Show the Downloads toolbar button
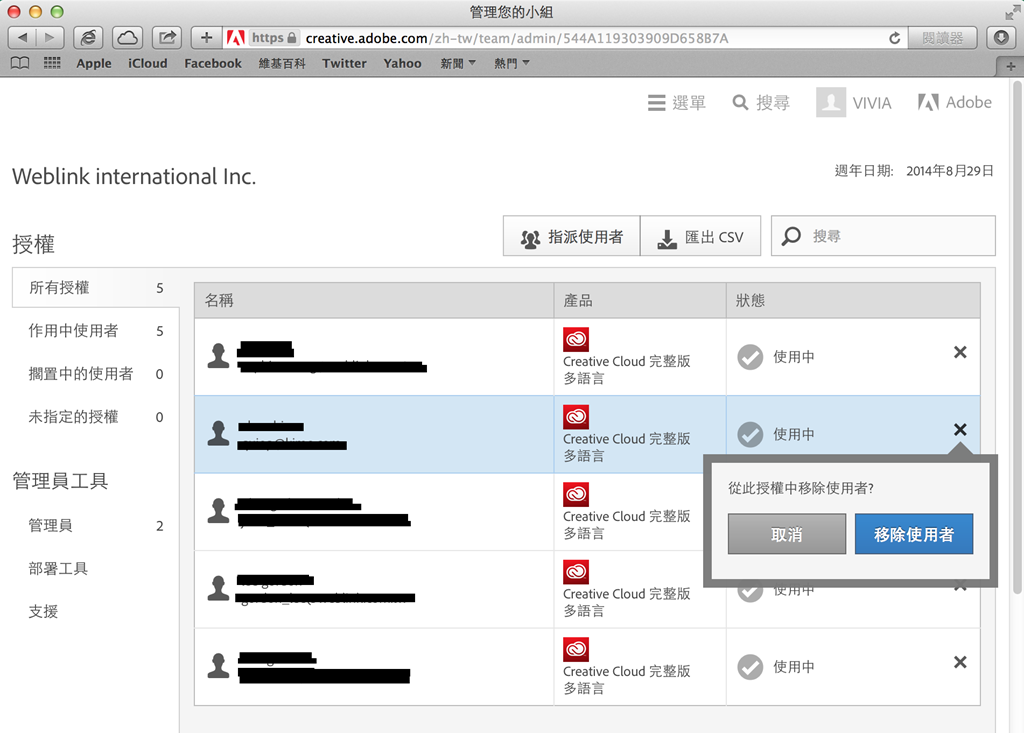This screenshot has width=1024, height=733. click(x=1000, y=38)
